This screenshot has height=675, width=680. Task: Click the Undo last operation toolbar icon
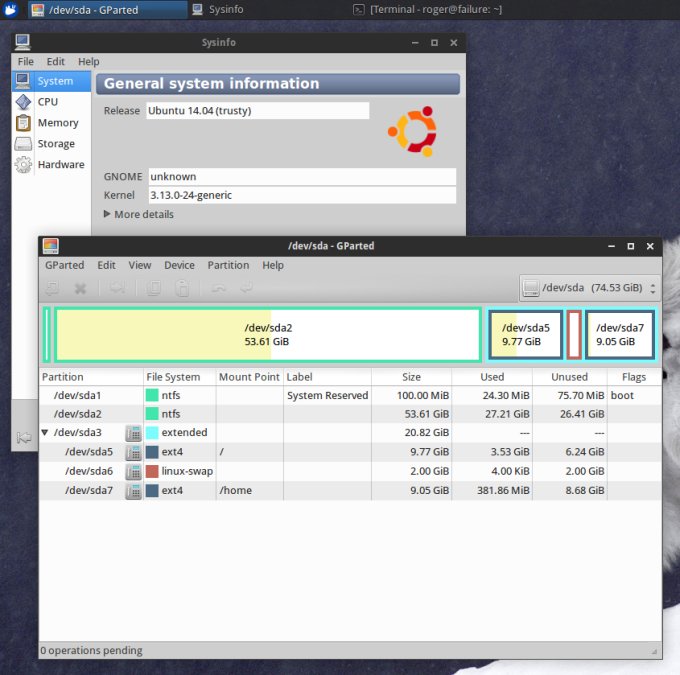coord(219,288)
